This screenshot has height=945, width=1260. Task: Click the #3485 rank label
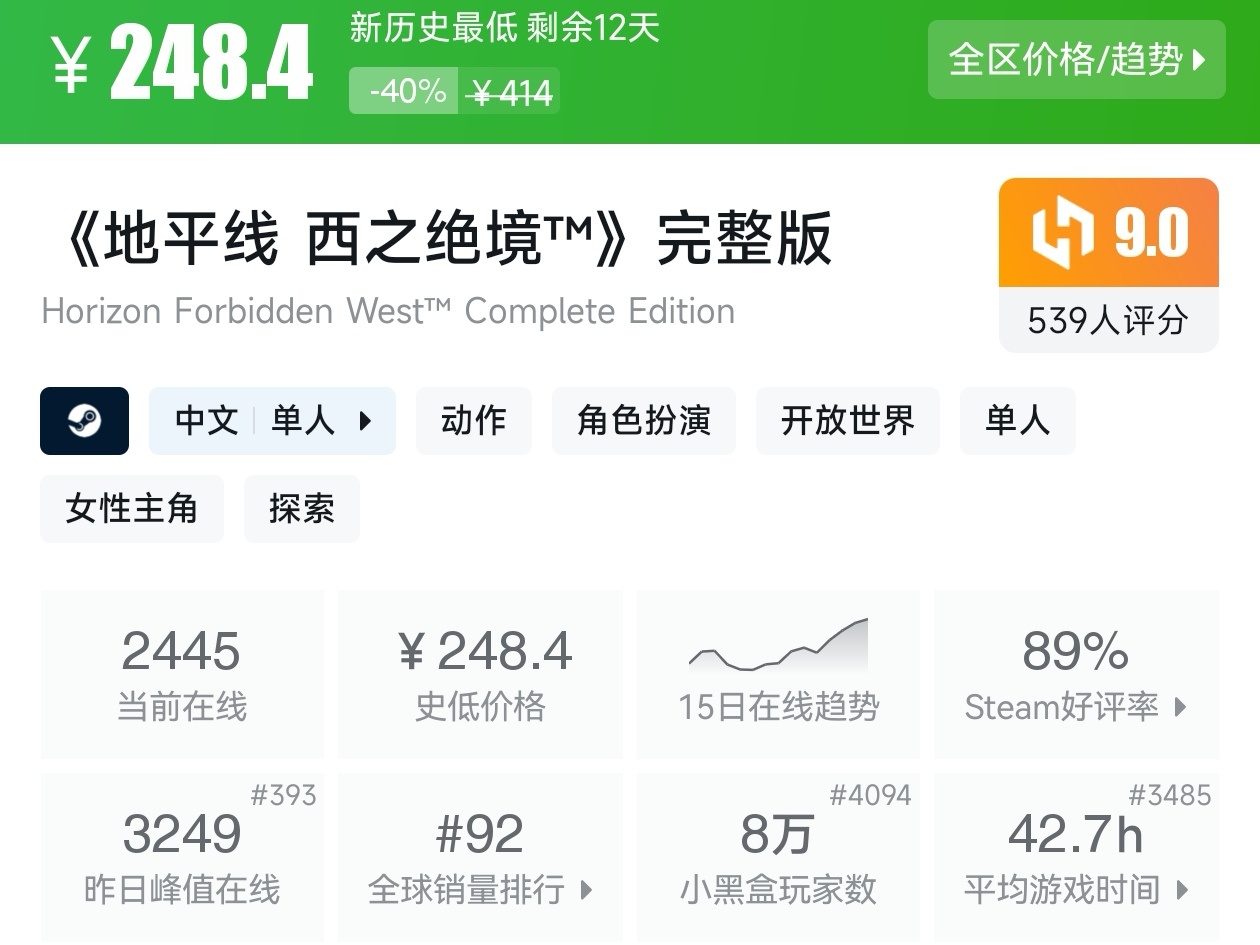(1169, 796)
